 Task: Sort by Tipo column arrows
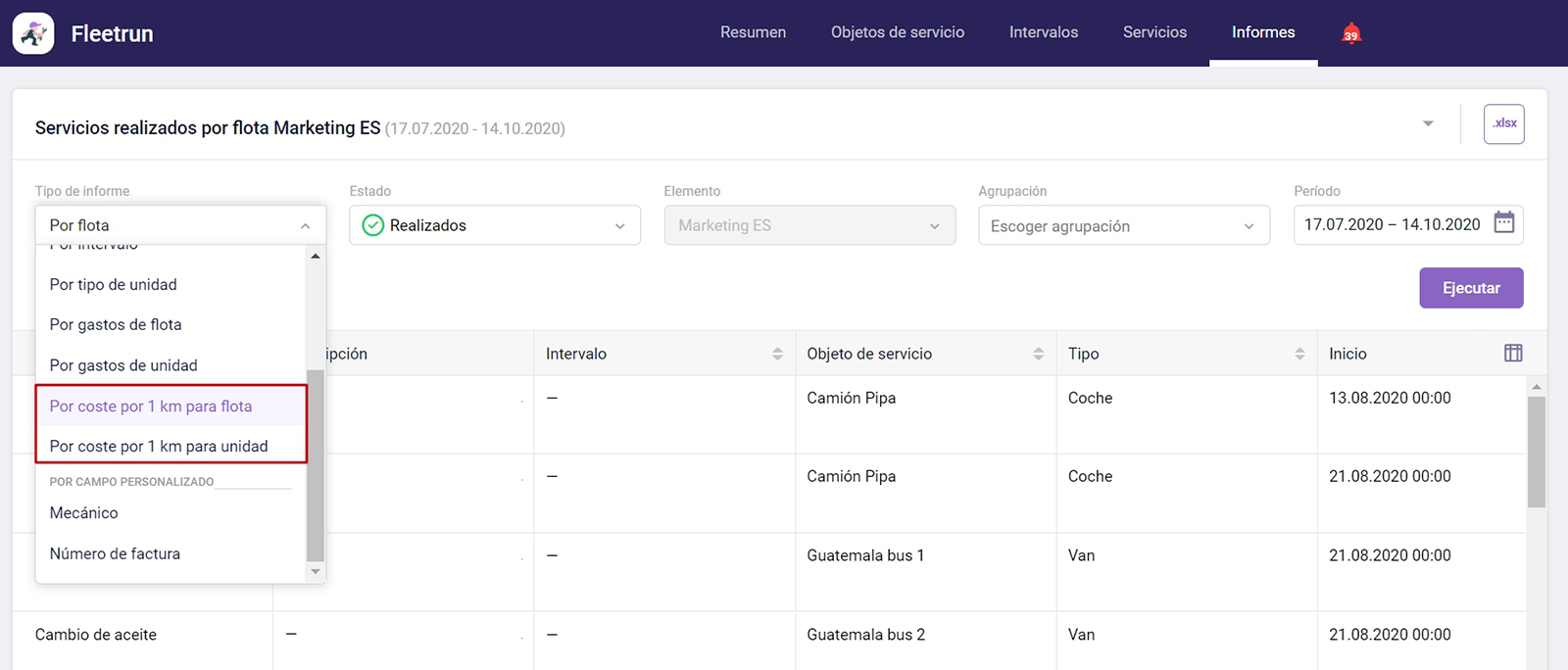pyautogui.click(x=1299, y=354)
